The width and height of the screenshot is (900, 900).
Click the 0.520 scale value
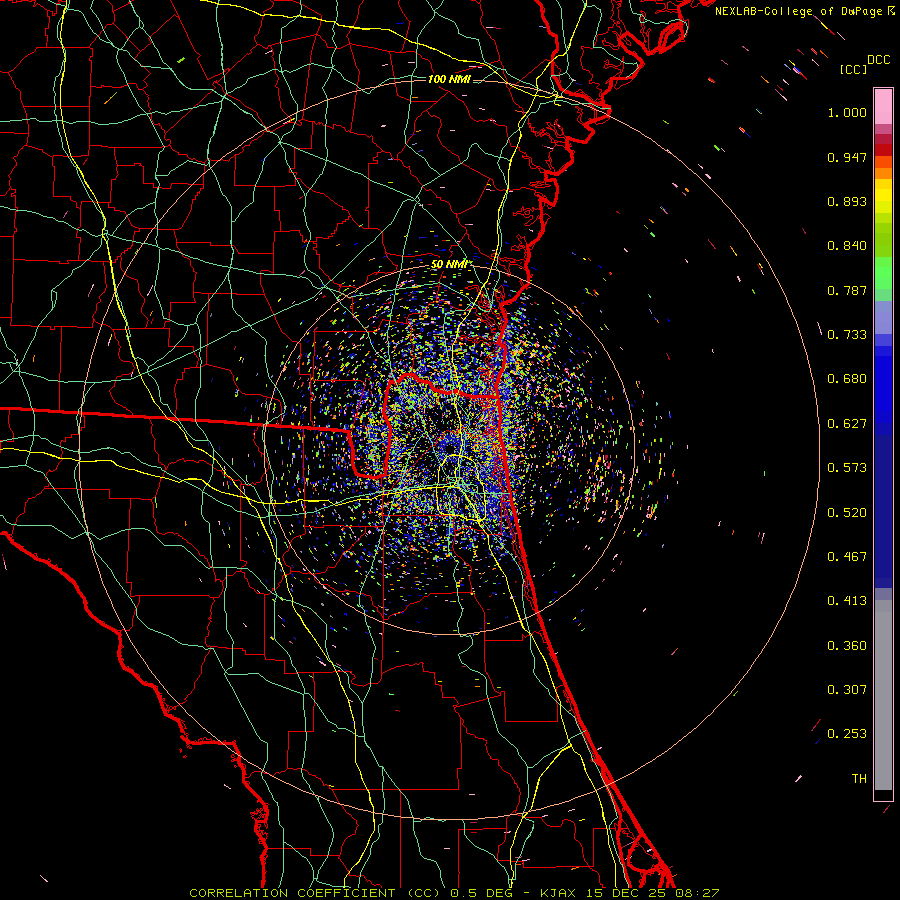pyautogui.click(x=847, y=513)
